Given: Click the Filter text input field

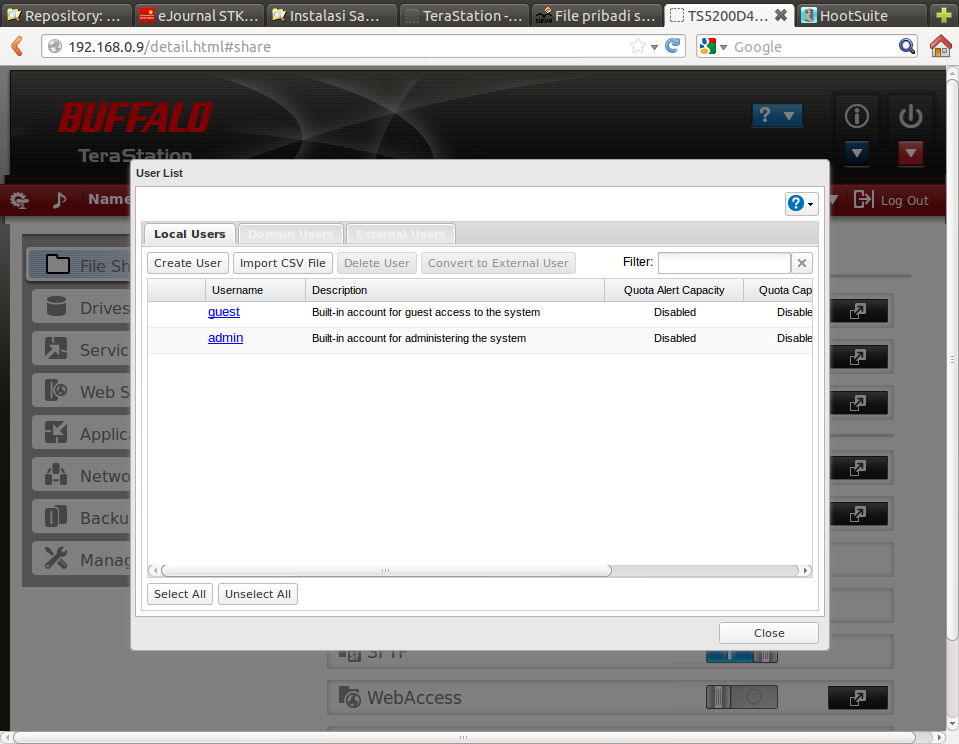Looking at the screenshot, I should pos(724,263).
